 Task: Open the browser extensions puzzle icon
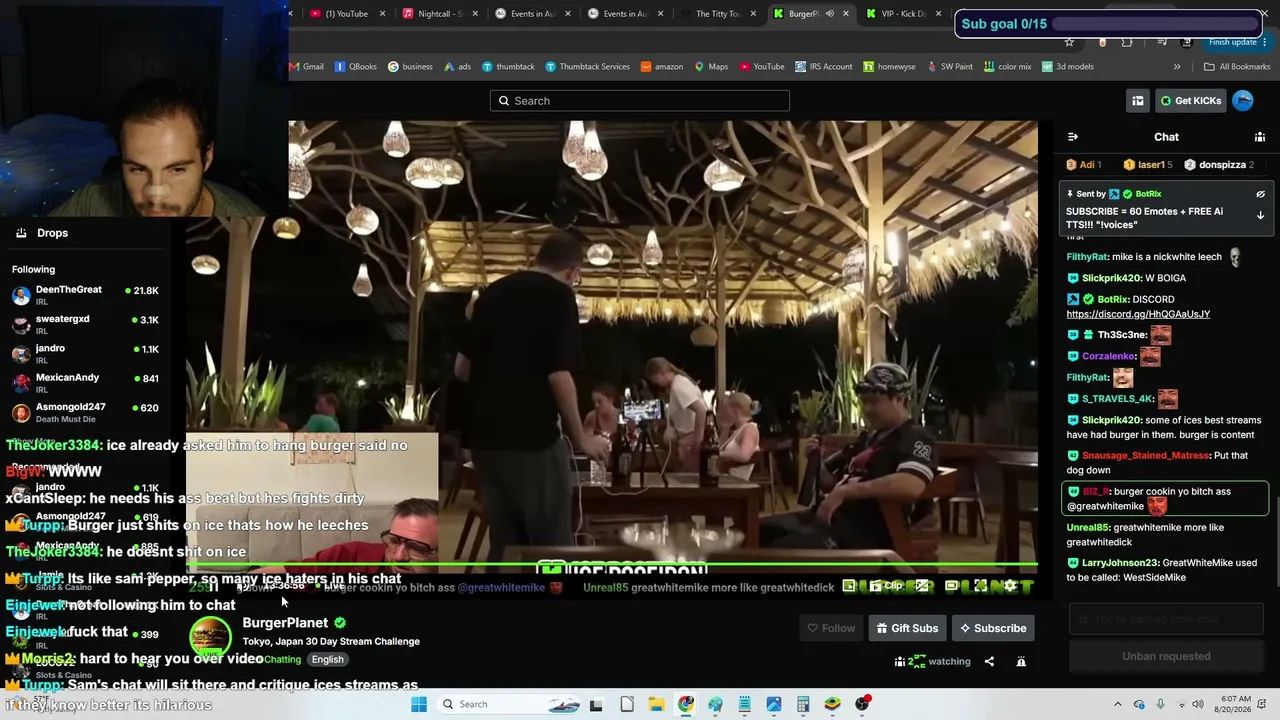[x=1127, y=42]
